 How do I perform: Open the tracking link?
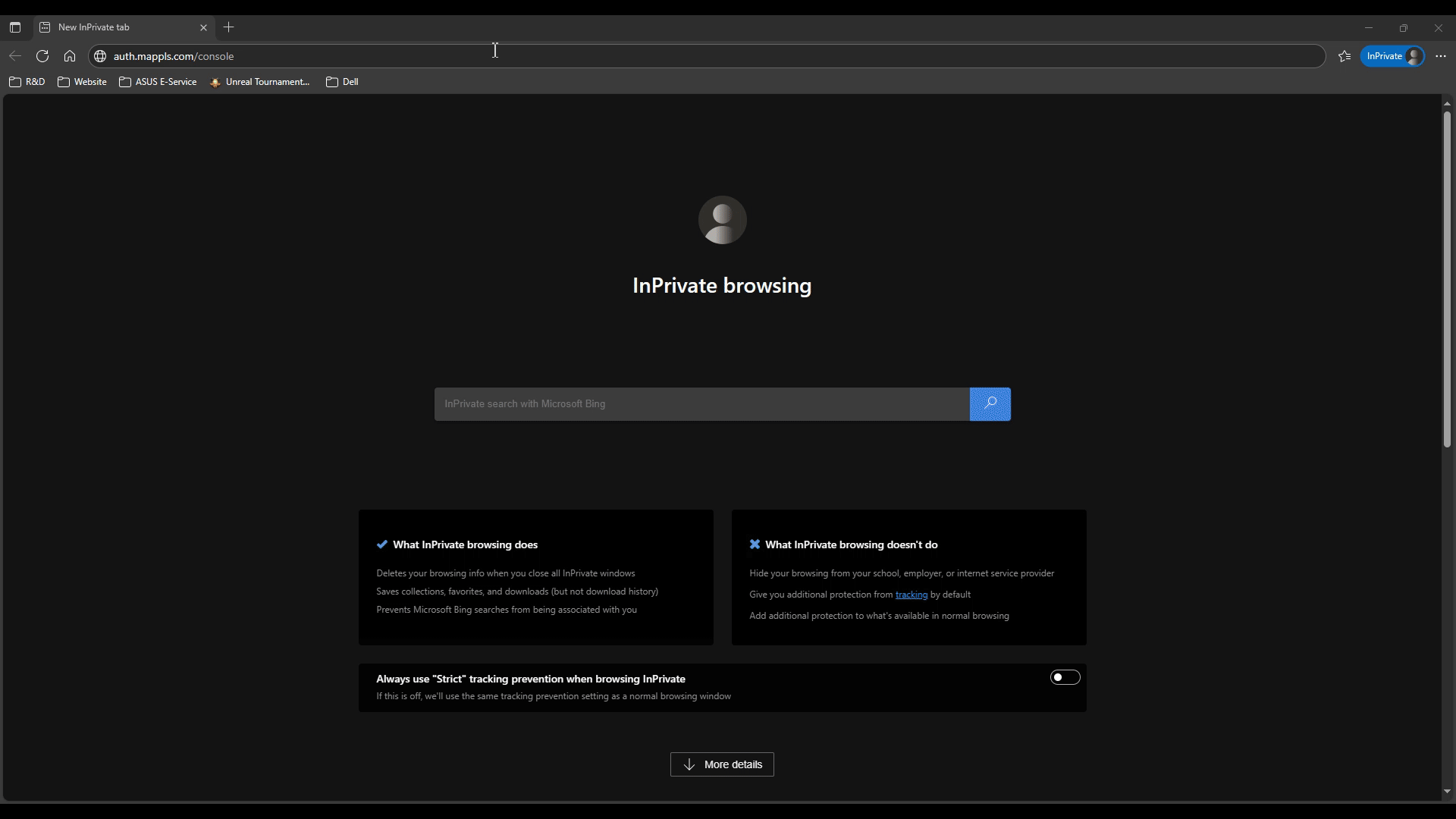click(911, 595)
